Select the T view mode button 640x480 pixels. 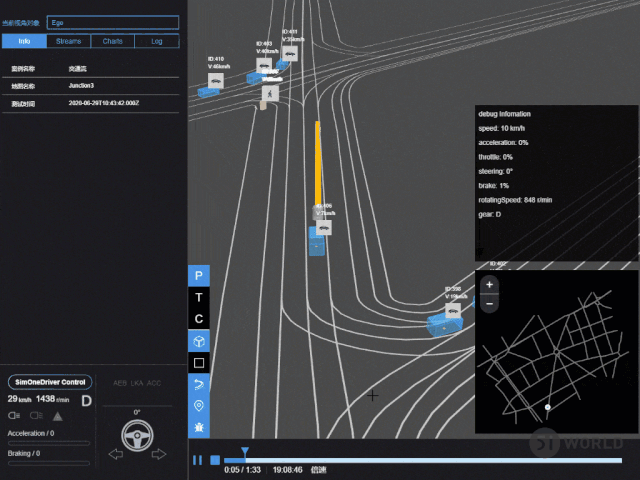pos(199,297)
